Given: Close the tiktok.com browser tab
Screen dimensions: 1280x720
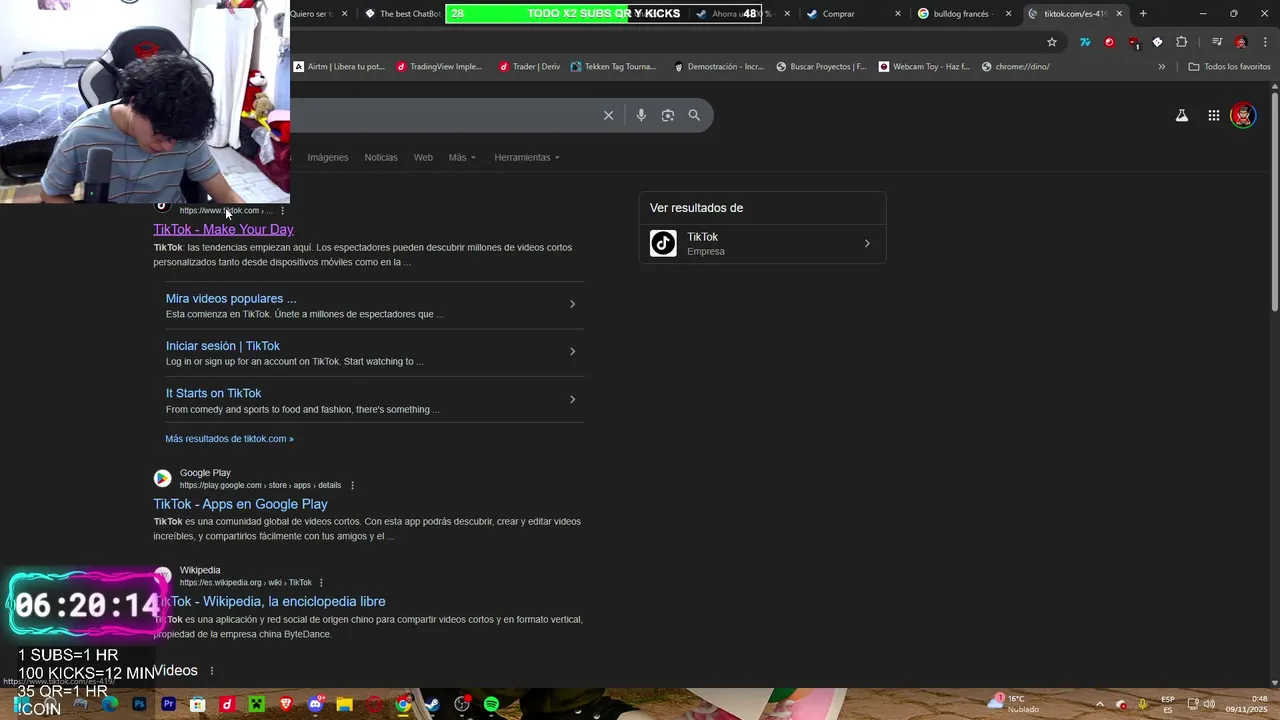Looking at the screenshot, I should coord(1119,14).
